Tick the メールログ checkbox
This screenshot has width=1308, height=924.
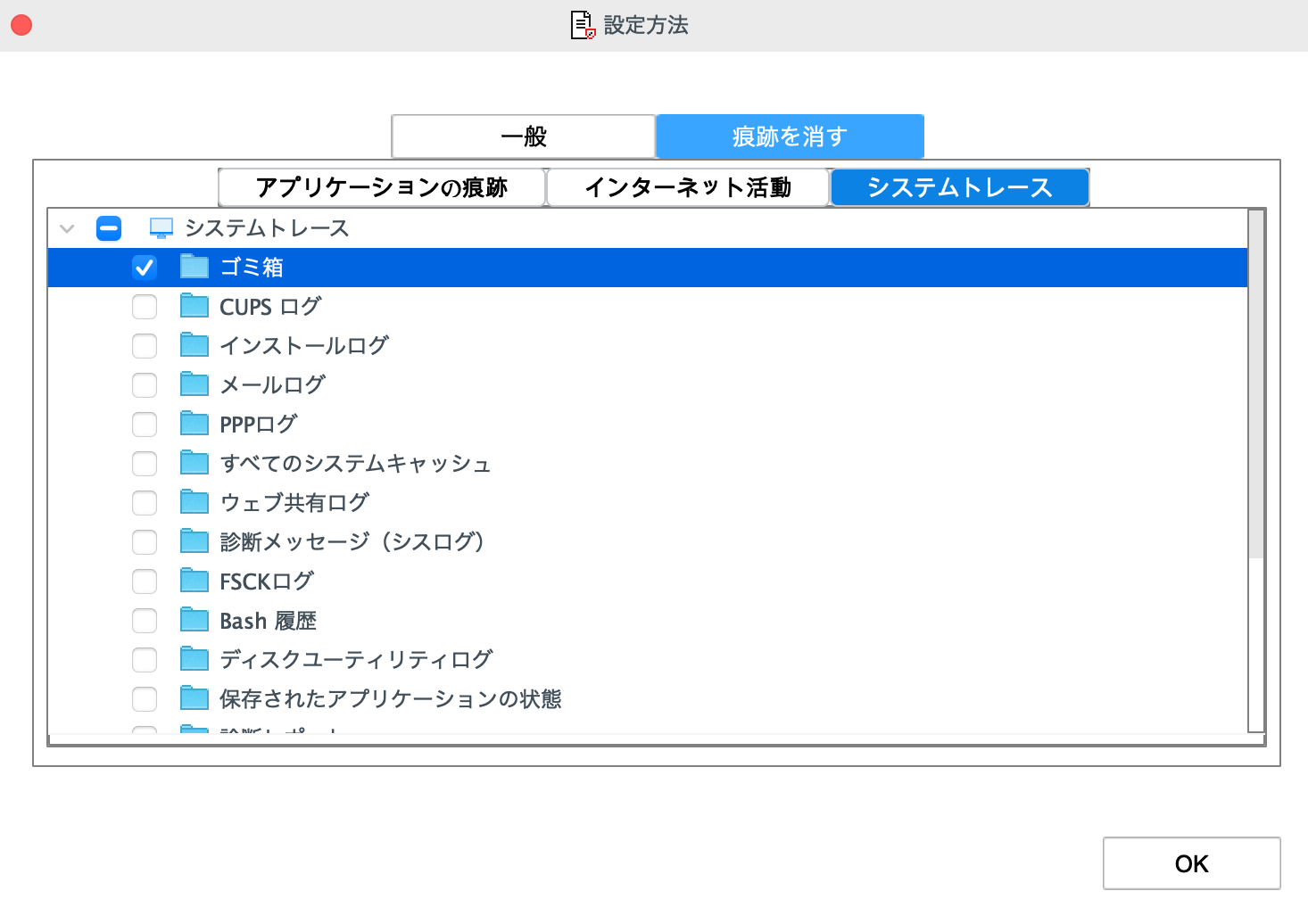tap(145, 384)
